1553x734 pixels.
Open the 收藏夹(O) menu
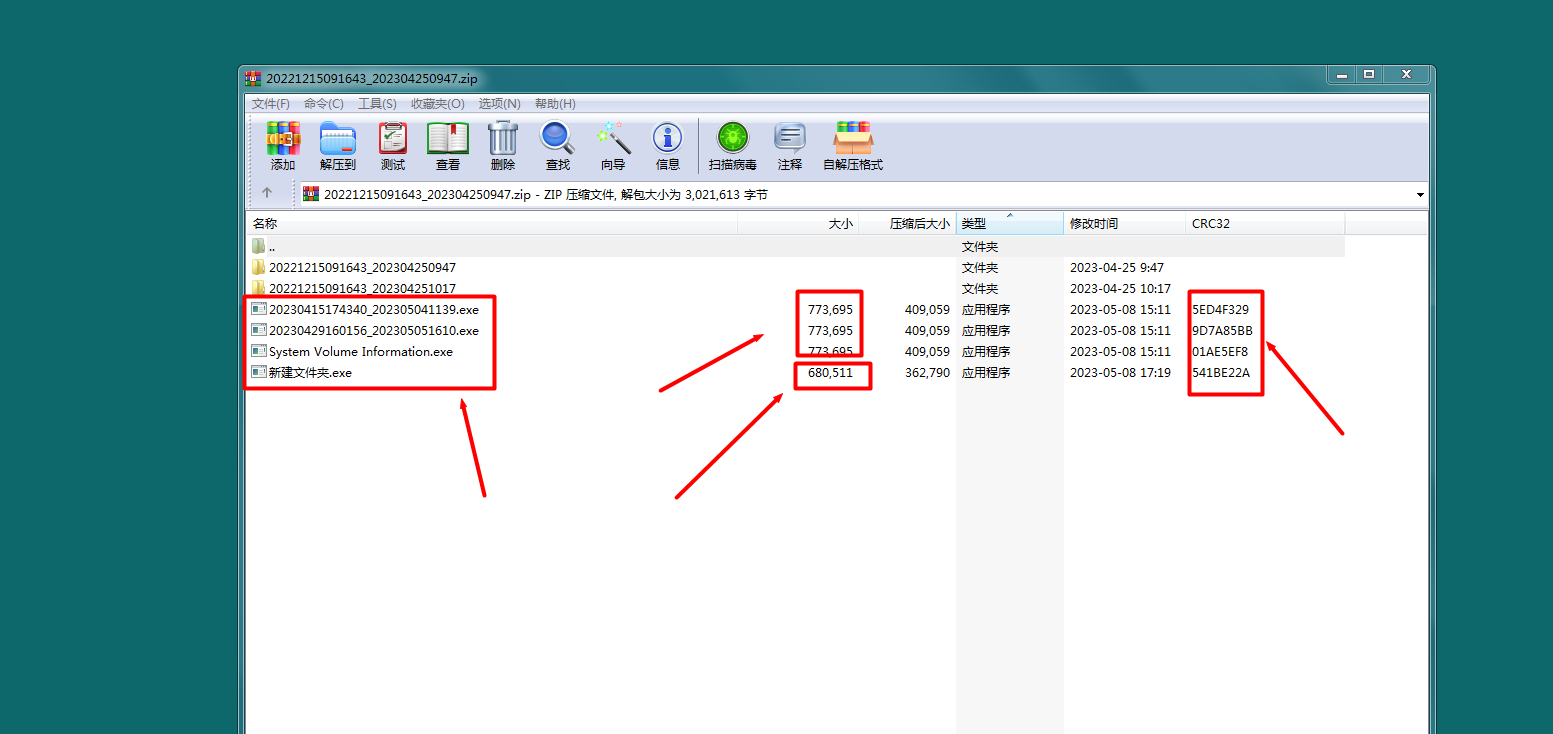click(x=438, y=104)
